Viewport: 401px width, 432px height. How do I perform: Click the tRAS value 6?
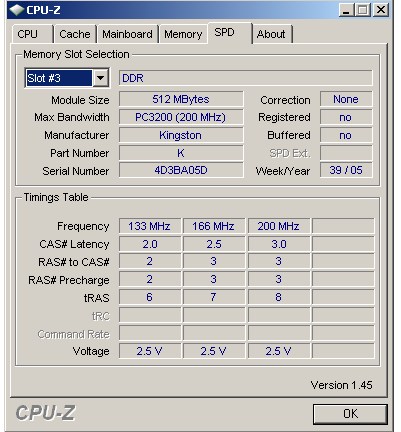click(x=150, y=297)
